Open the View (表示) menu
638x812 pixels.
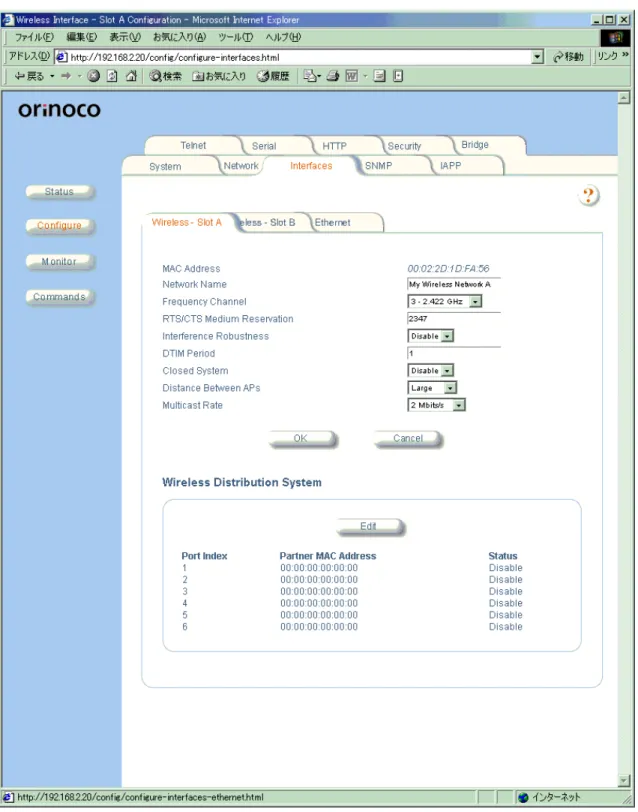pos(125,37)
